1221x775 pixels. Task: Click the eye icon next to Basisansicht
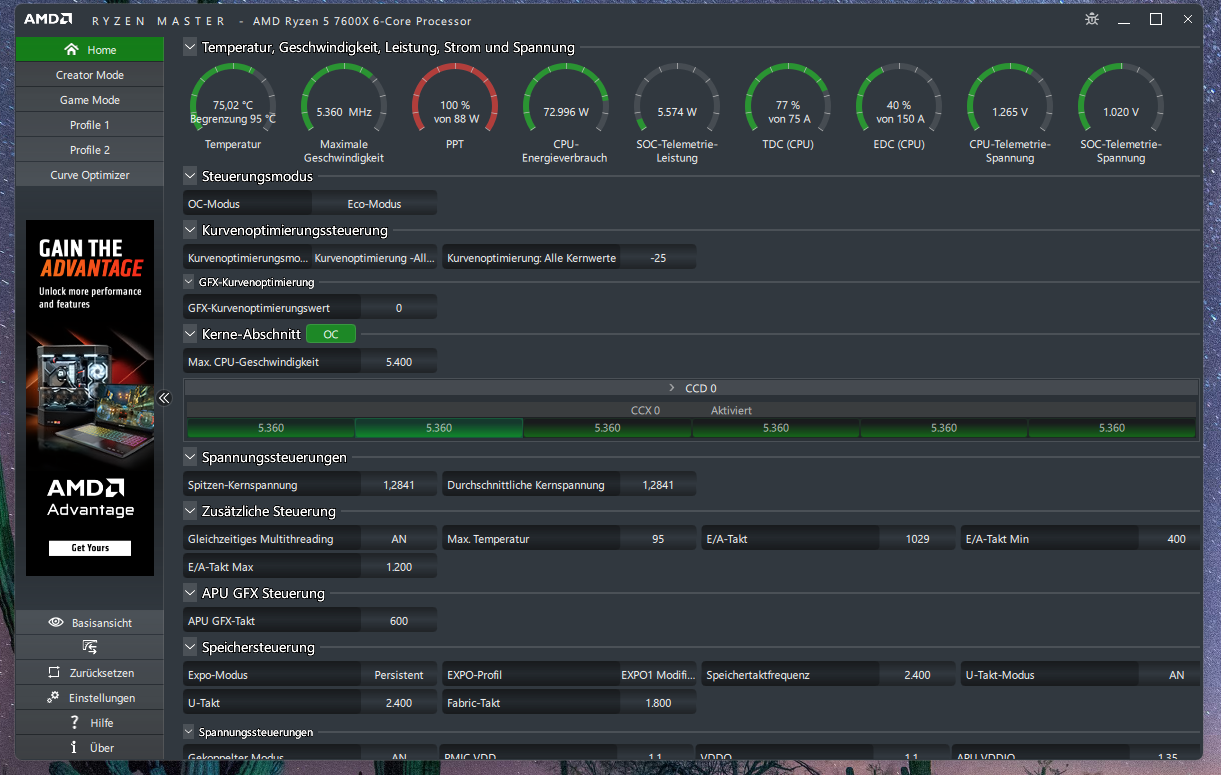pyautogui.click(x=56, y=623)
